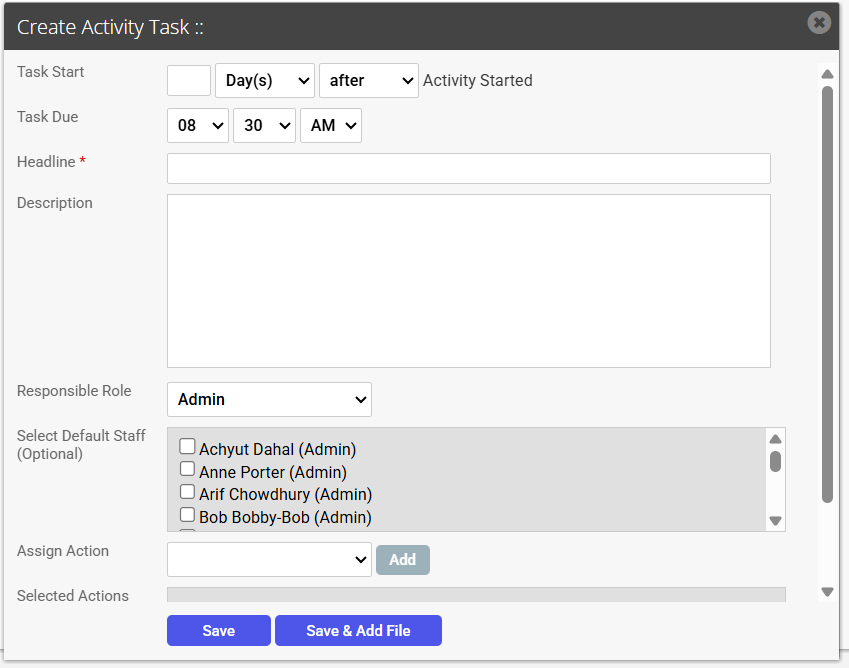The width and height of the screenshot is (849, 668).
Task: Click the dialog vertical scrollbar thumb
Action: 827,294
